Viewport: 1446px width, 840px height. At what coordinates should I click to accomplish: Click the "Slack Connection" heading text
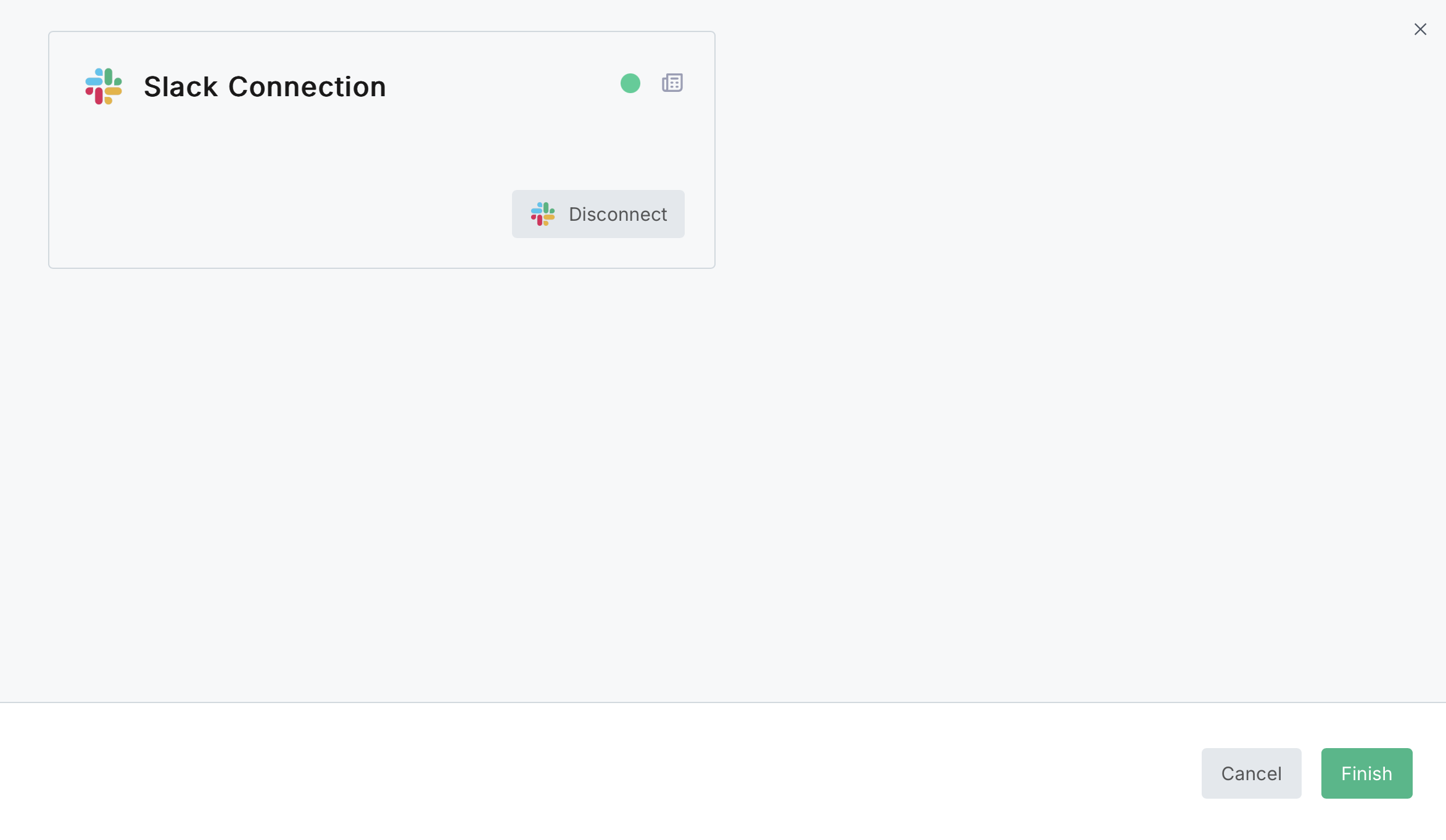(x=265, y=86)
